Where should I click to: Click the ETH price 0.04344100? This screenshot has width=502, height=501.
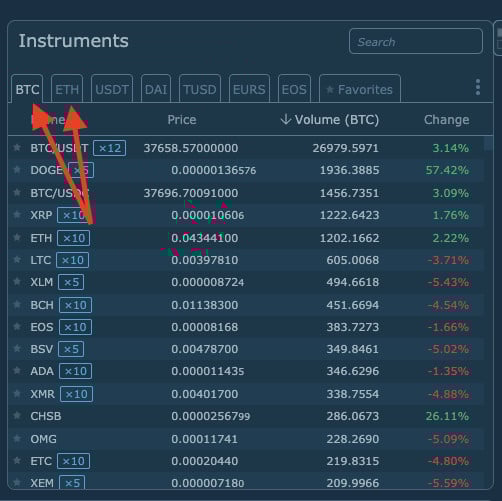pyautogui.click(x=205, y=238)
